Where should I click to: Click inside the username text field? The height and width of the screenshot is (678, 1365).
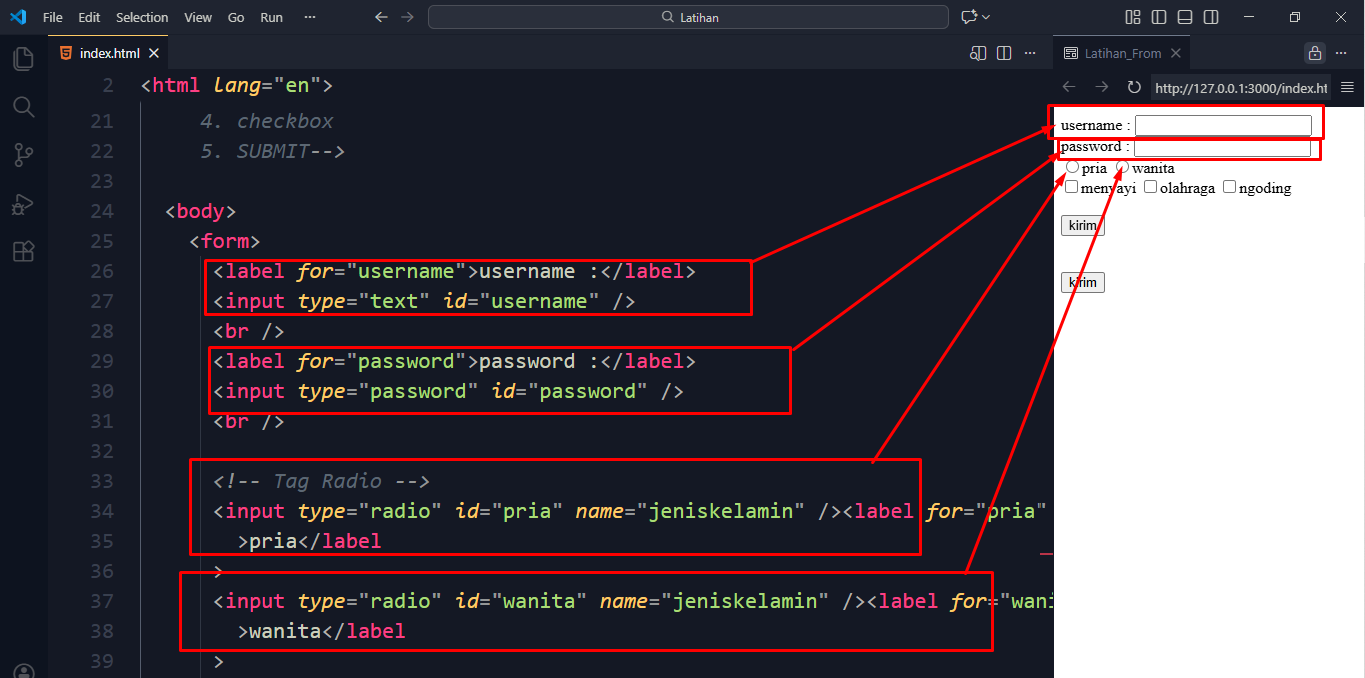1222,126
